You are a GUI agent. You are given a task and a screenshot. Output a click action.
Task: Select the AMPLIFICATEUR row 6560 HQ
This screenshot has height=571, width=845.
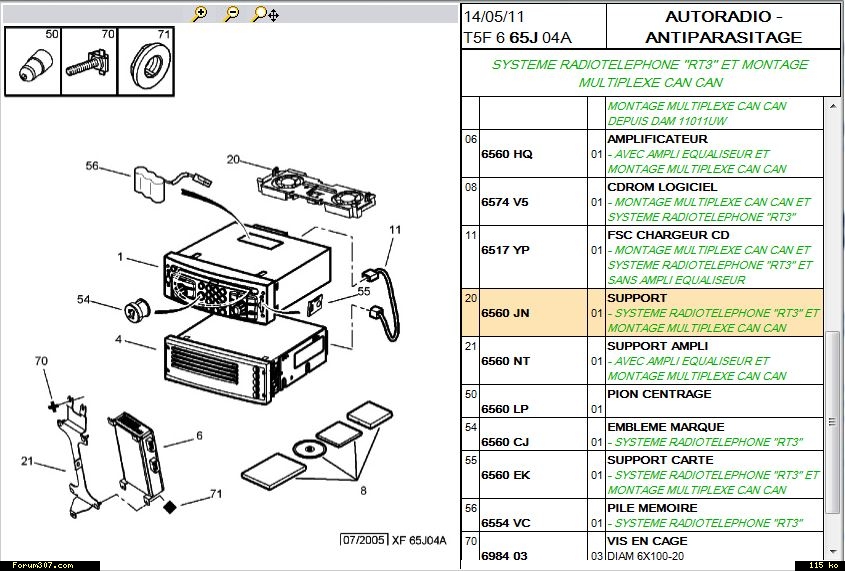(x=640, y=154)
